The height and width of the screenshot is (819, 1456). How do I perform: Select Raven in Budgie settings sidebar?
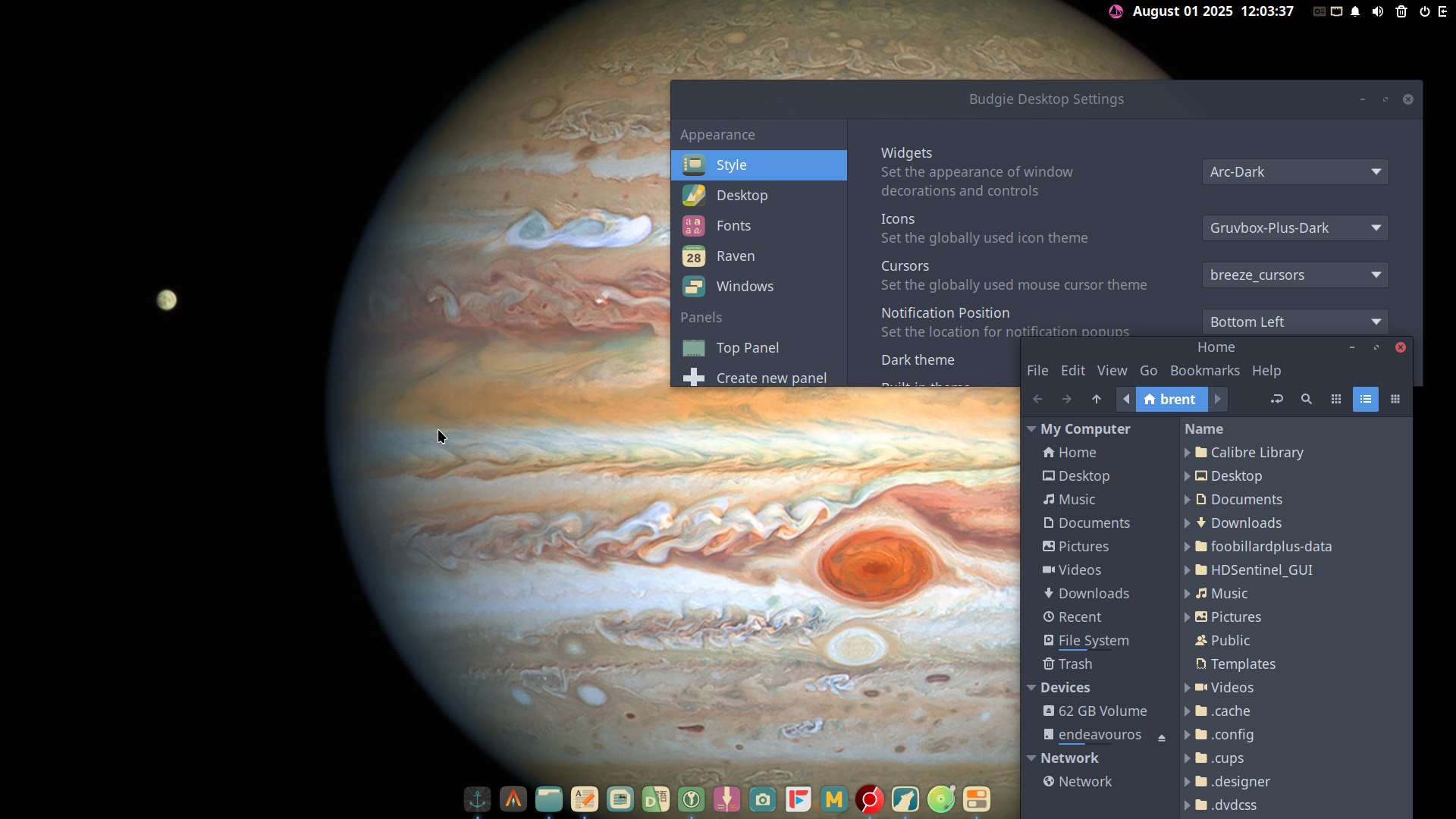[759, 256]
